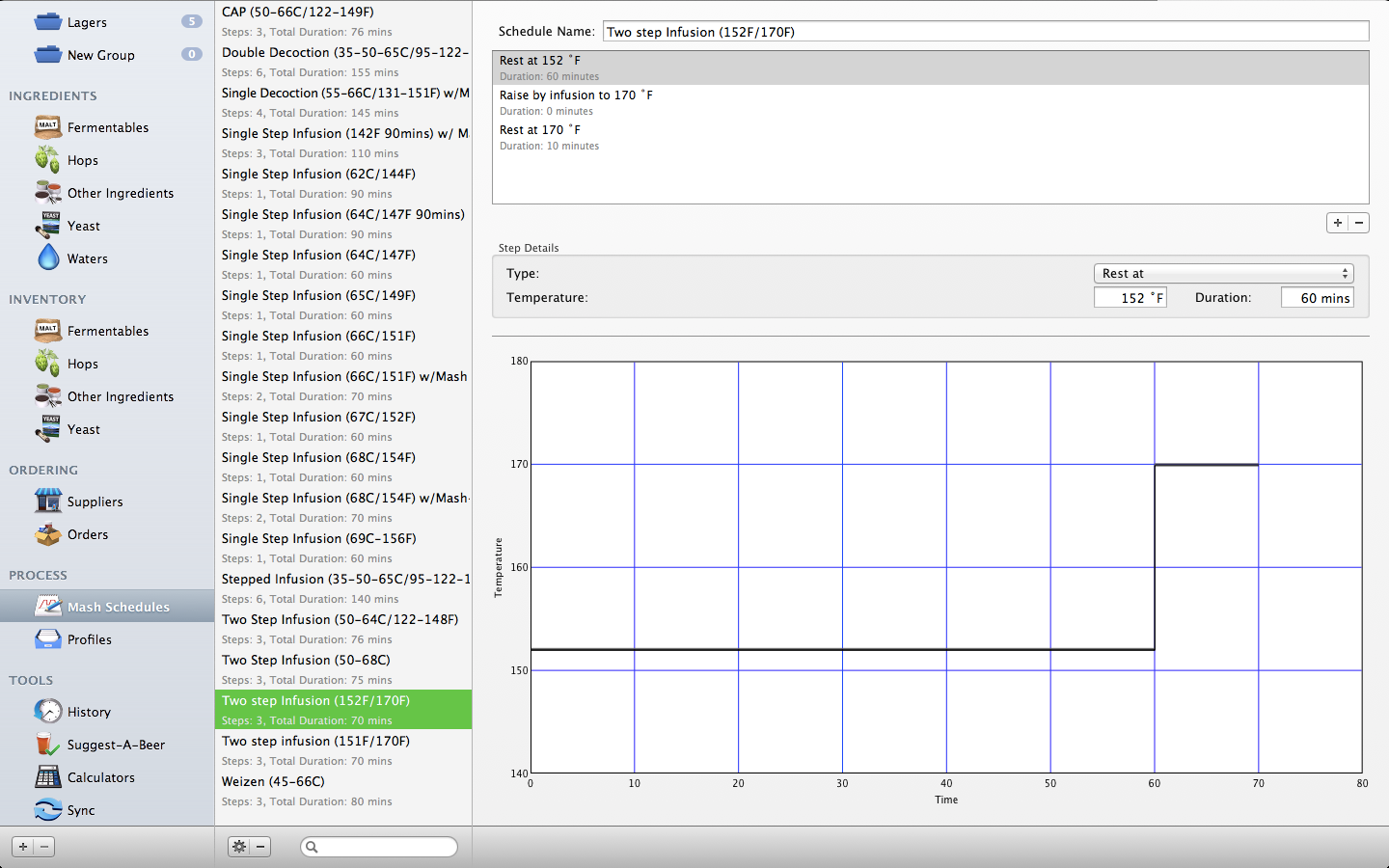
Task: Delete schedule with list minus button
Action: (260, 847)
